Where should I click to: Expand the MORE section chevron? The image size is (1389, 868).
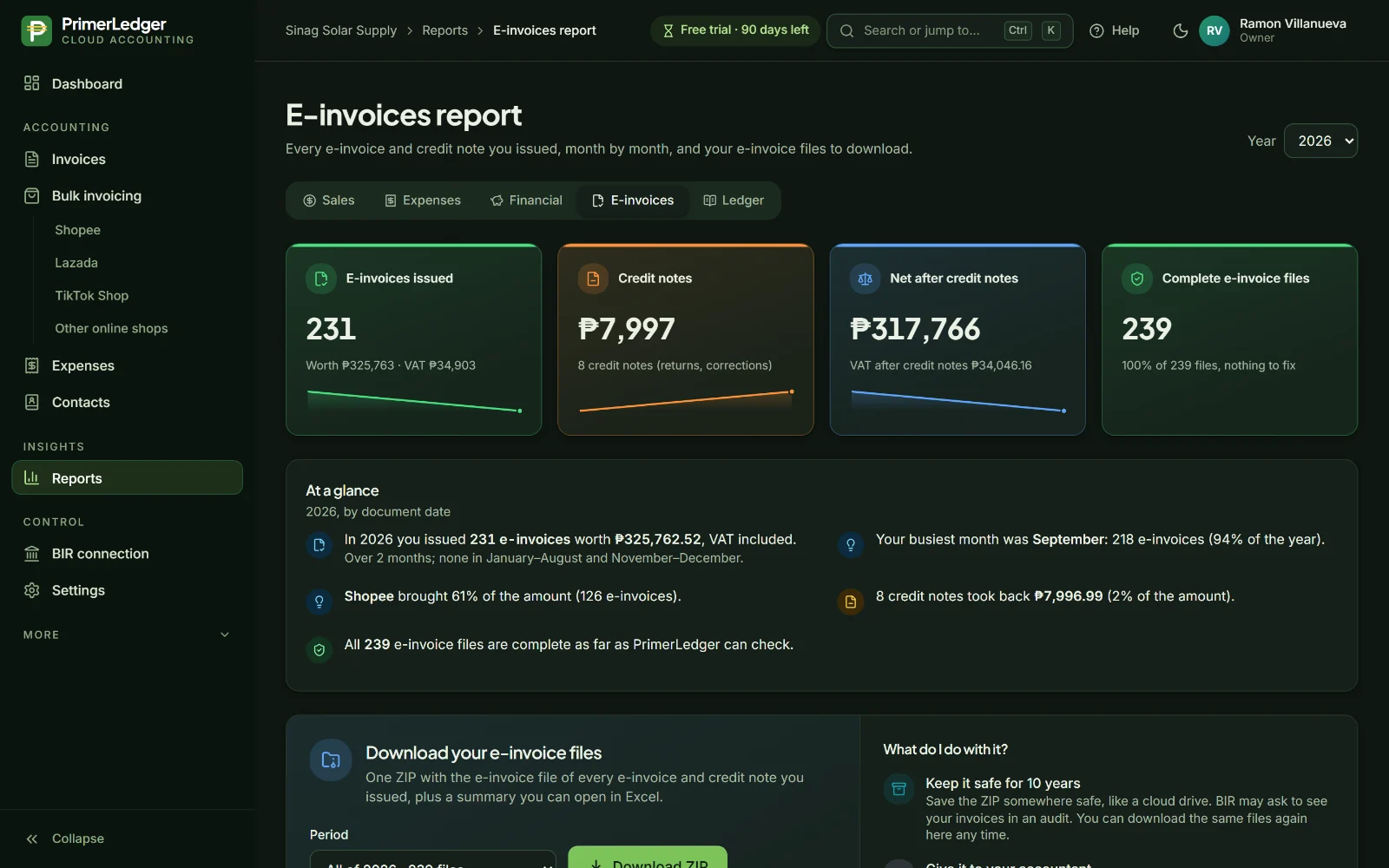[x=225, y=635]
